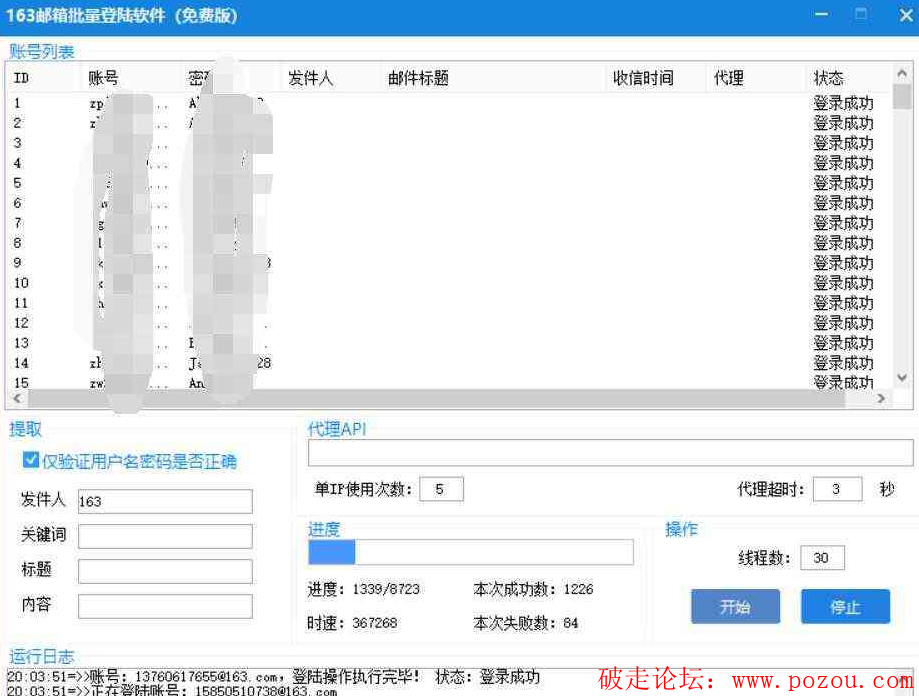Click the horizontal scrollbar thumb of account list
The width and height of the screenshot is (919, 696).
coord(437,398)
